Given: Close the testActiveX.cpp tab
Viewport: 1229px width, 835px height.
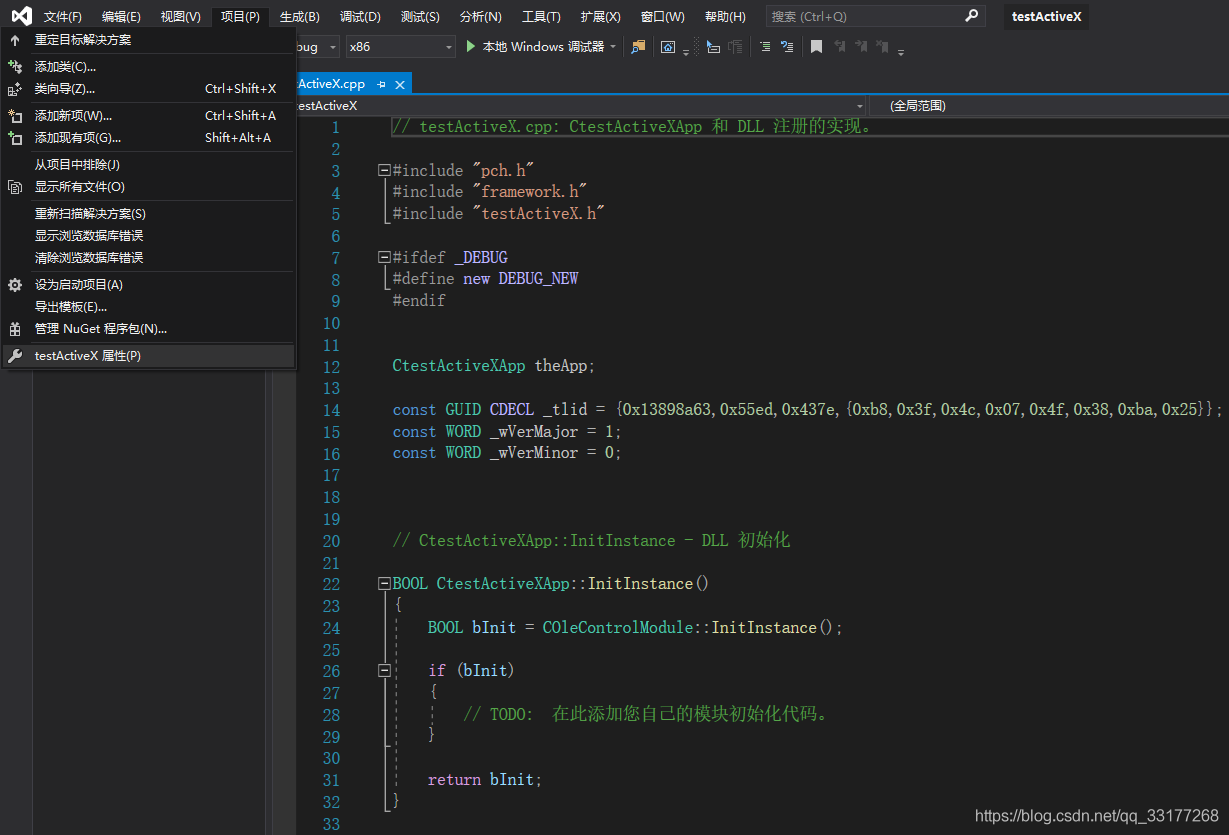Looking at the screenshot, I should point(400,85).
